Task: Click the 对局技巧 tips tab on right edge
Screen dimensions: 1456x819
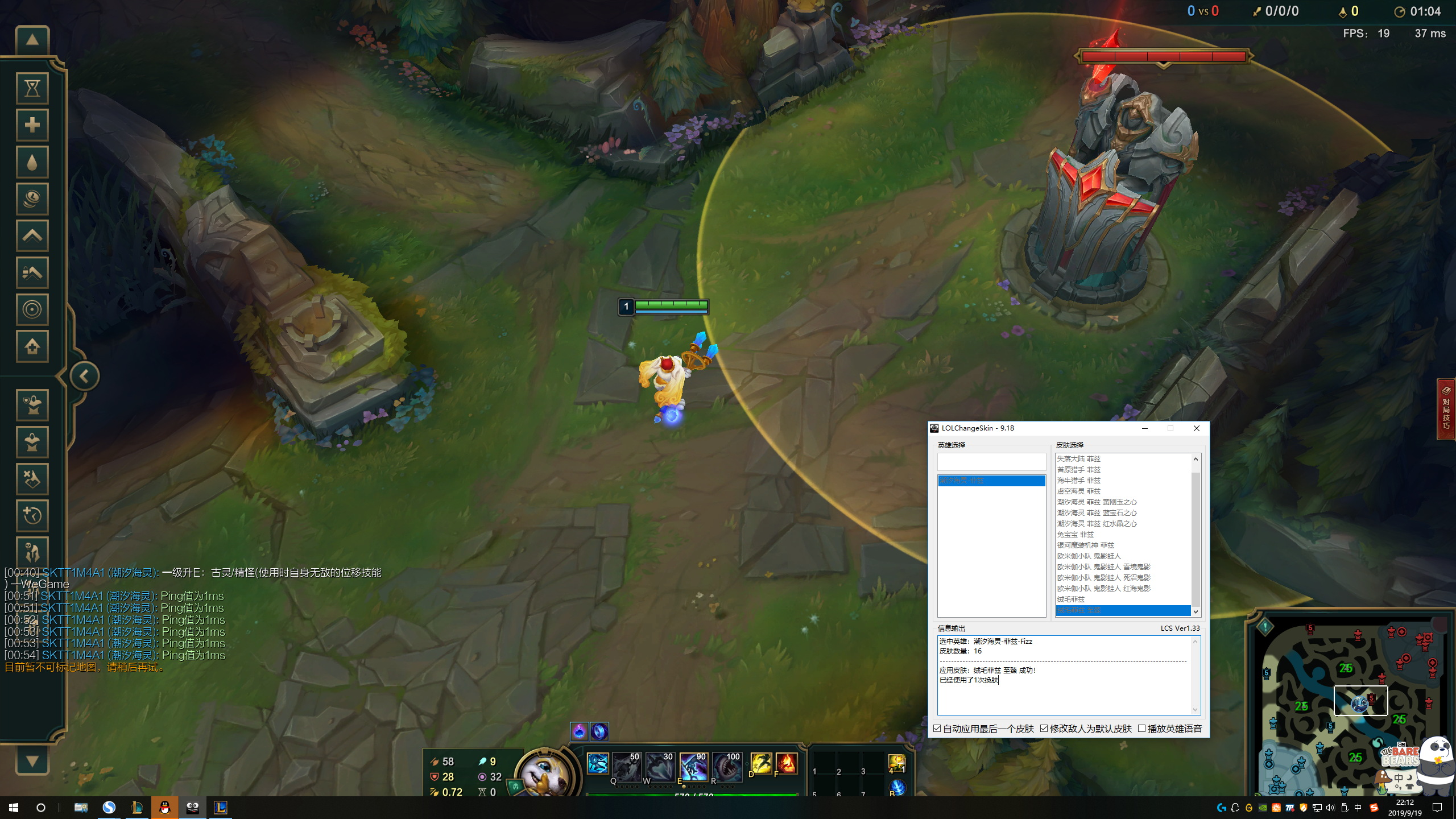Action: (x=1446, y=409)
